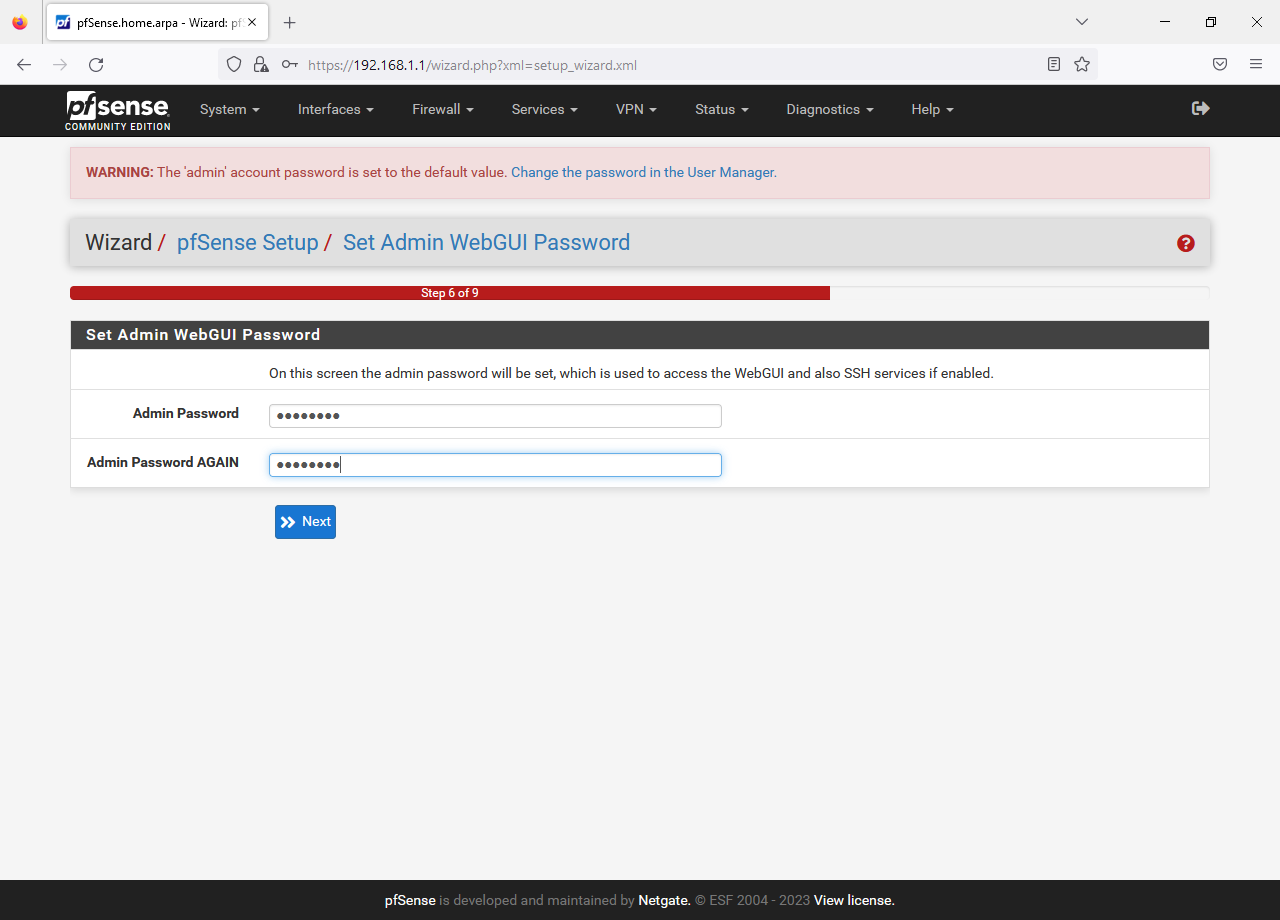1280x920 pixels.
Task: Click the pfSense Community Edition logo
Action: [x=118, y=110]
